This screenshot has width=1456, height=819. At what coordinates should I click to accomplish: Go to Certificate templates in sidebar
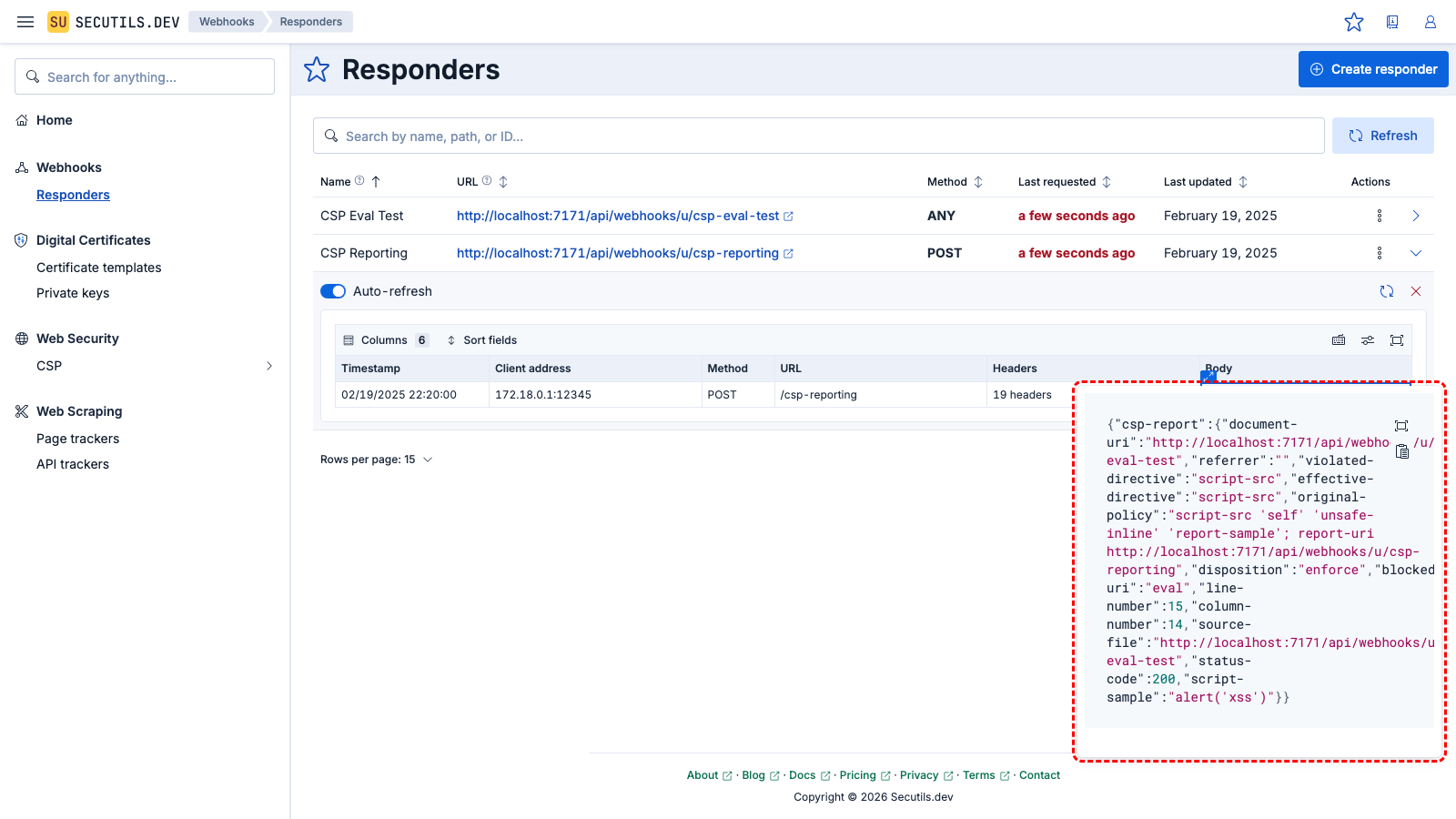click(98, 268)
